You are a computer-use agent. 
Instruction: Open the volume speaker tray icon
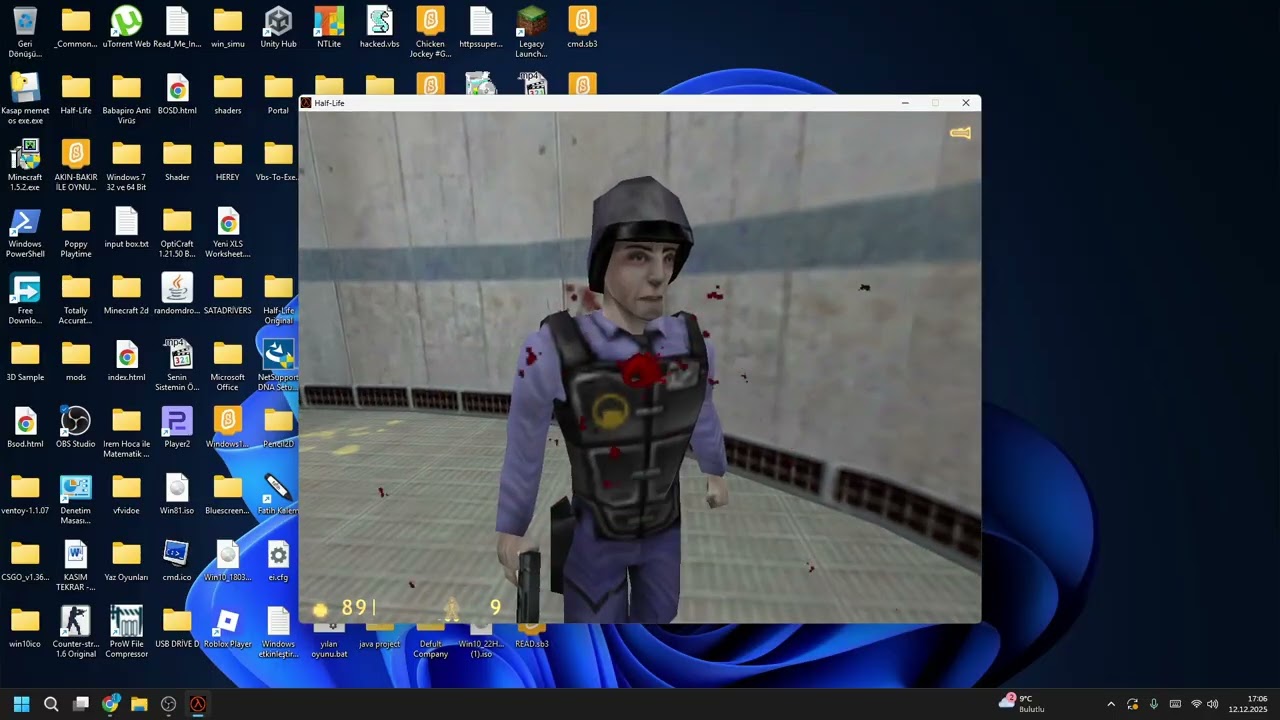click(x=1212, y=704)
